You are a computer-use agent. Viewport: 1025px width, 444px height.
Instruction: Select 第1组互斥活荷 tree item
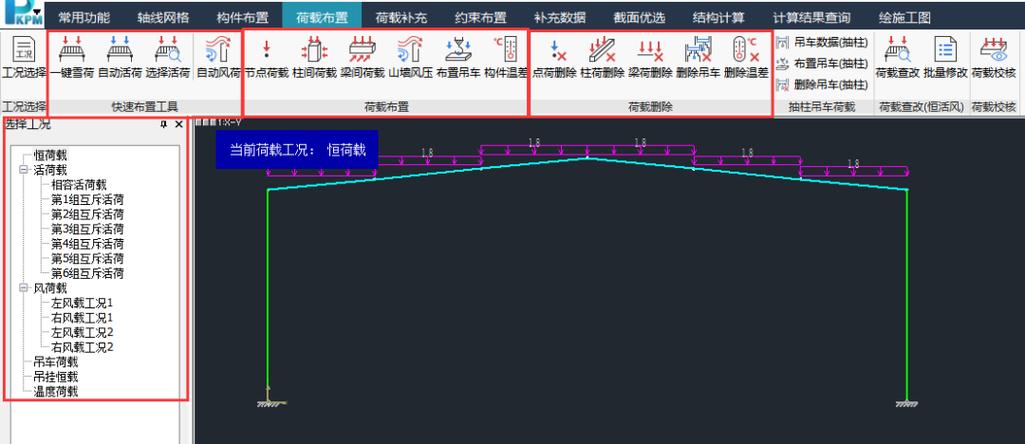click(x=88, y=199)
